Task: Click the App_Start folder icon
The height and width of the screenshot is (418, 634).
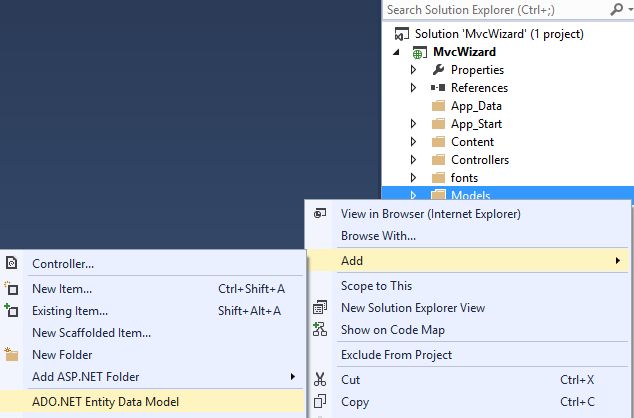Action: tap(438, 123)
